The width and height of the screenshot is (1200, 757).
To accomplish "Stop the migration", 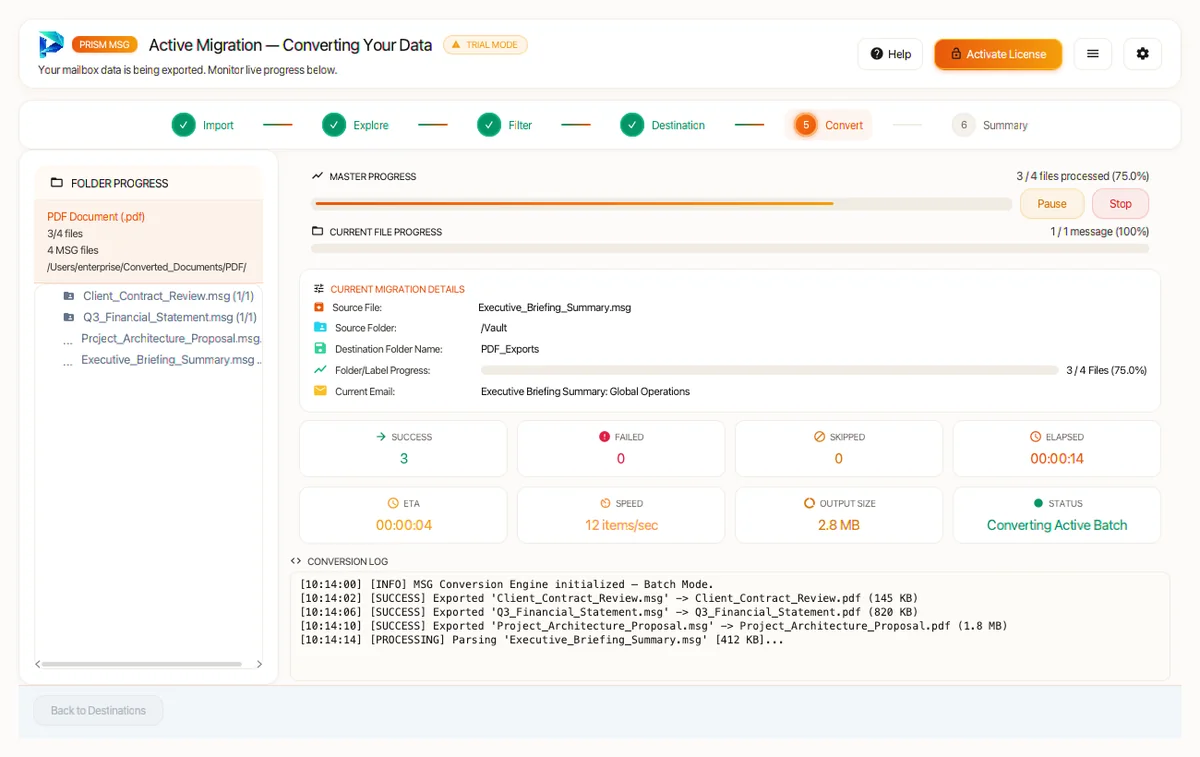I will [x=1120, y=204].
